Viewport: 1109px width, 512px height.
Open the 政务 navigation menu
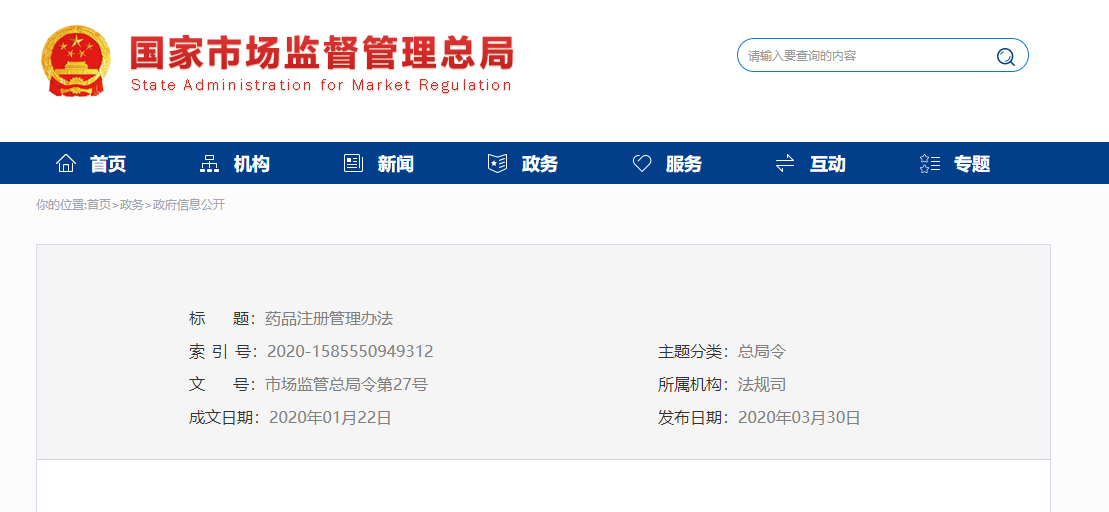[540, 164]
